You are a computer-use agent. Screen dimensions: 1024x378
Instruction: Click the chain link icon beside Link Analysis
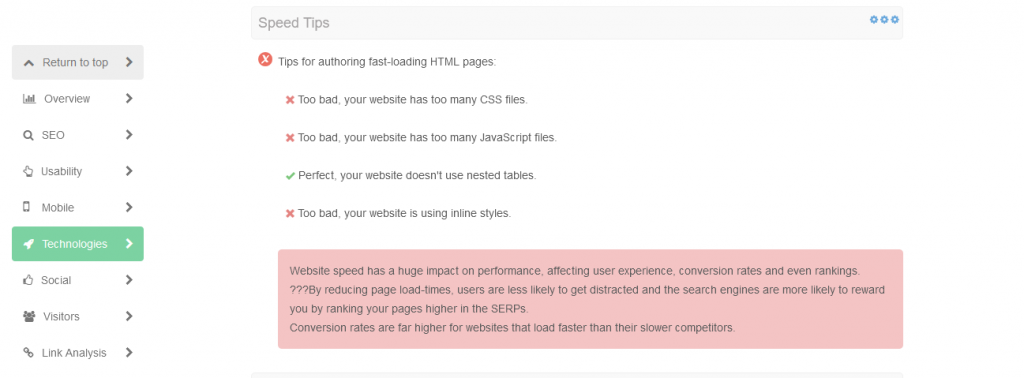point(28,353)
